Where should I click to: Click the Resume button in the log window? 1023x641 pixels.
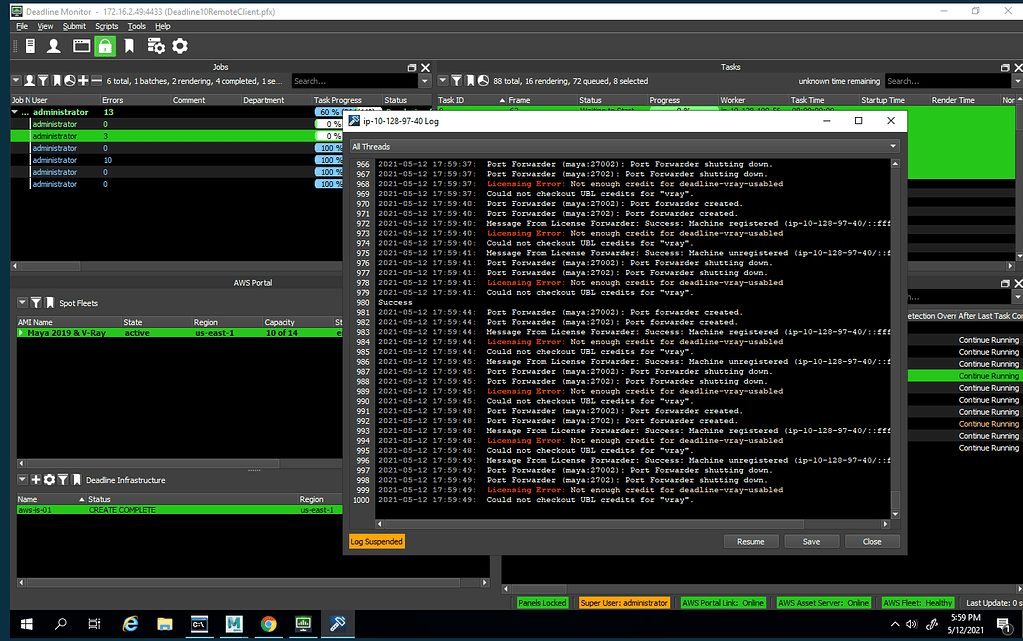pyautogui.click(x=751, y=540)
